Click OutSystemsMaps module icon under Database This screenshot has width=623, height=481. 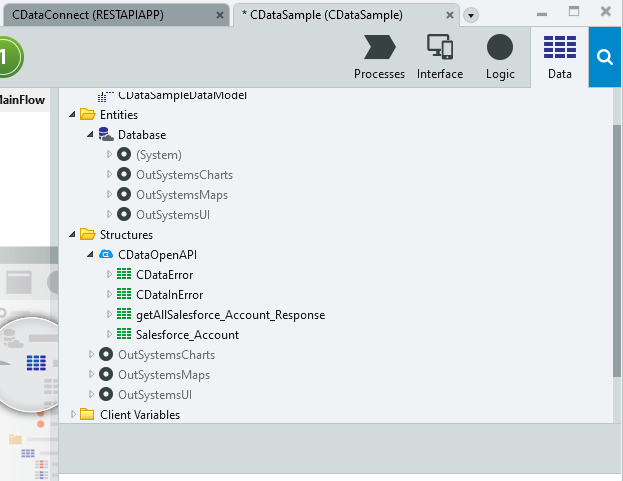click(124, 194)
